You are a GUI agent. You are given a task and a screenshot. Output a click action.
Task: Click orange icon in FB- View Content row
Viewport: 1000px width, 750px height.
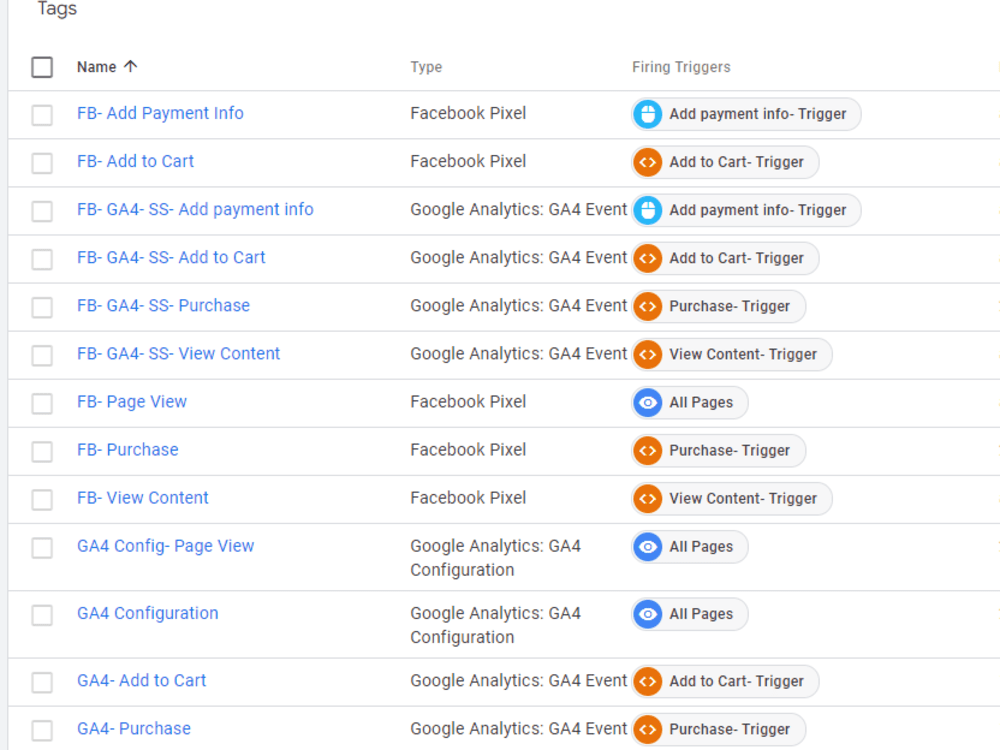pos(647,498)
